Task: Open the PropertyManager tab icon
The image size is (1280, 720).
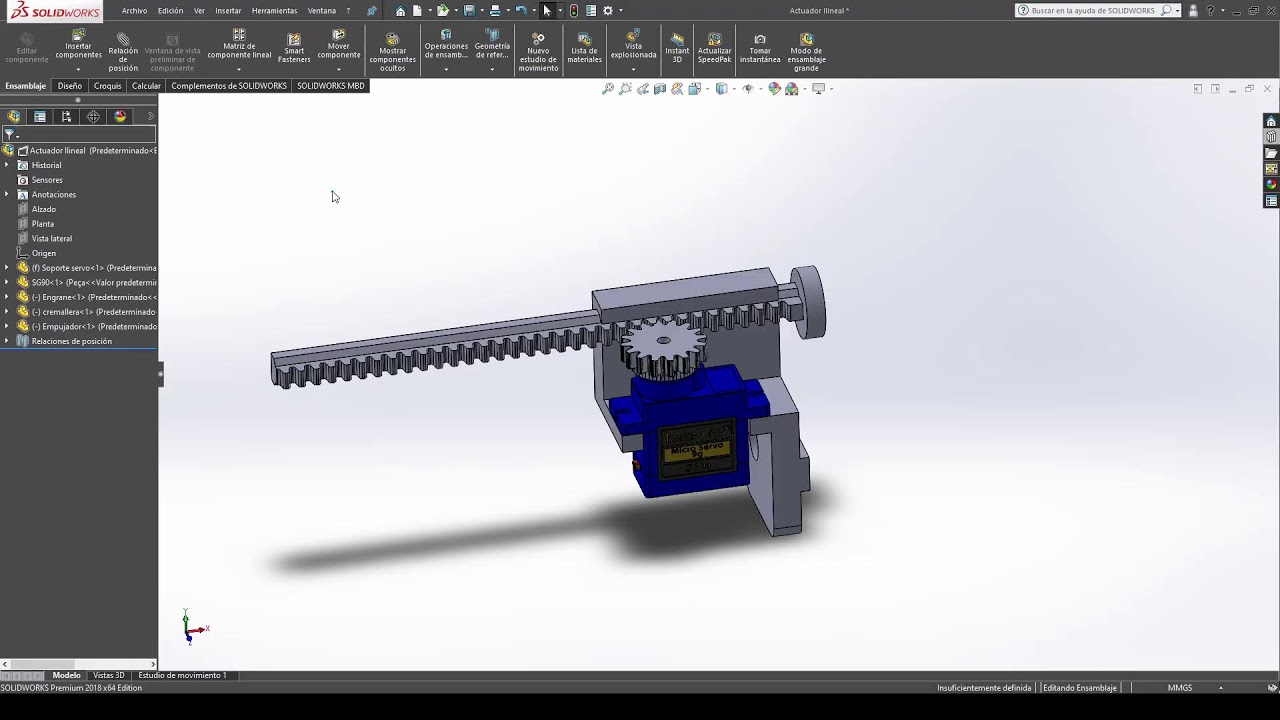Action: coord(40,117)
